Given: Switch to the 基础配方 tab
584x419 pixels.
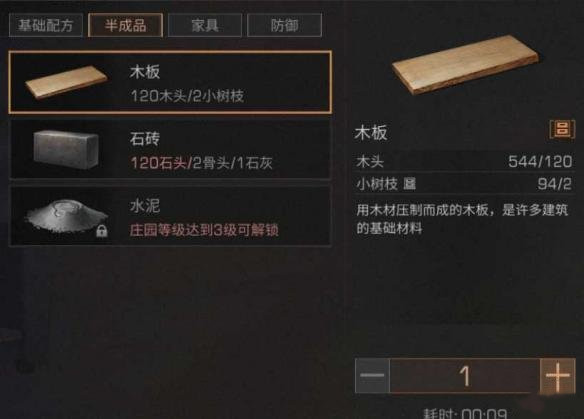Looking at the screenshot, I should [46, 25].
